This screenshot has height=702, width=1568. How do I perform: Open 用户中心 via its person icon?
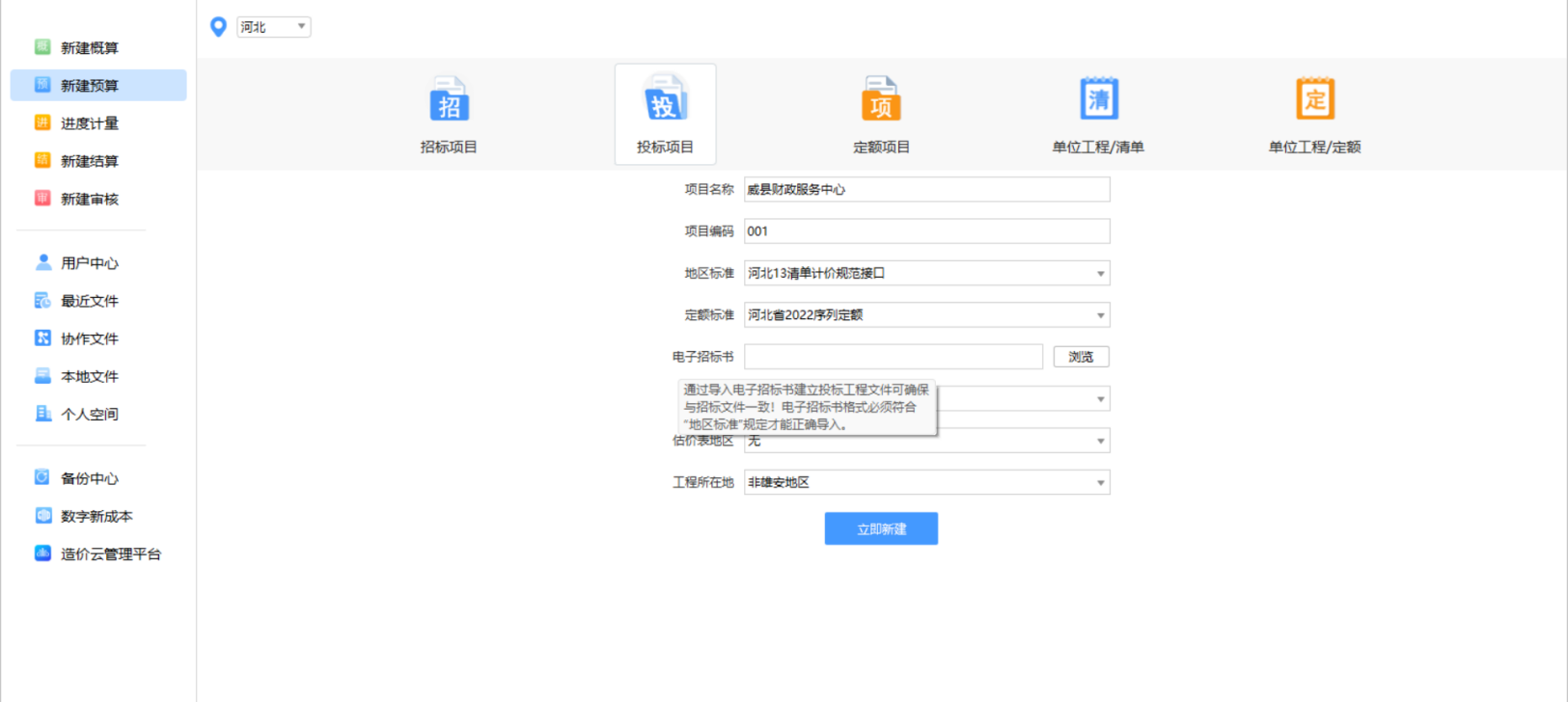(42, 262)
